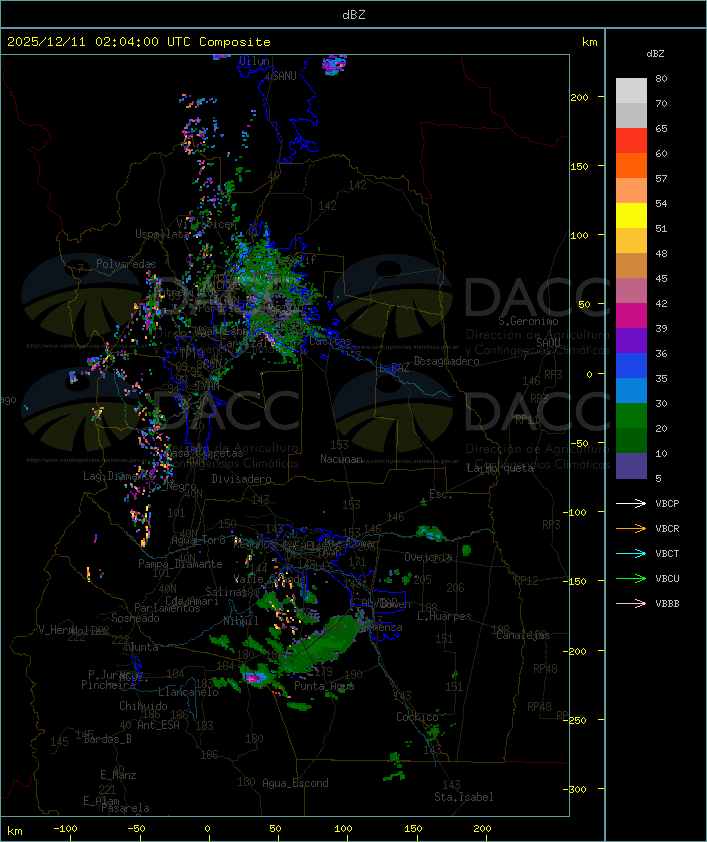Screen dimensions: 707x842
Task: Pick the royal blue 35–36 dBZ swatch
Action: (631, 365)
